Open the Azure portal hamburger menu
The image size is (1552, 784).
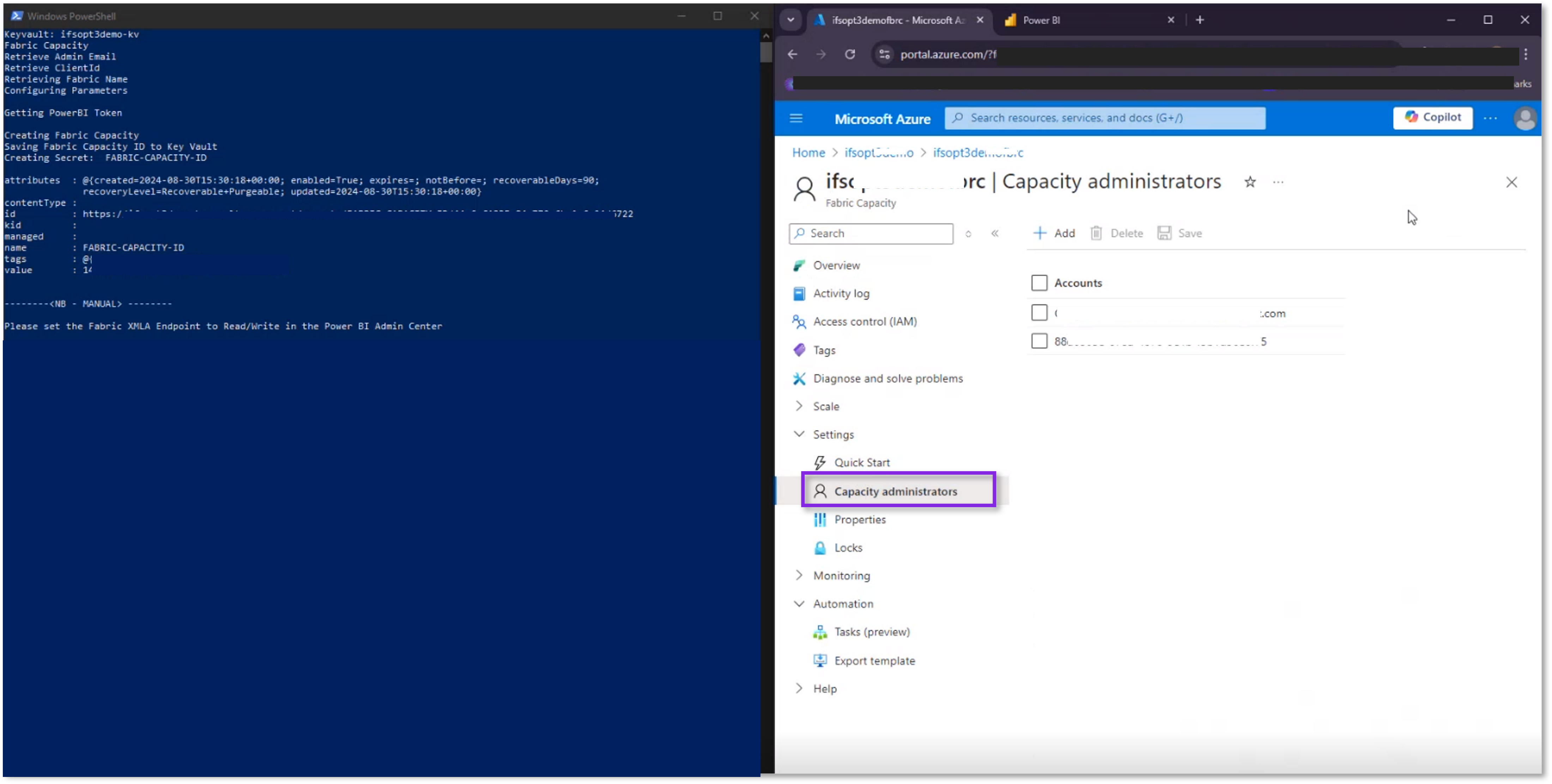coord(796,118)
